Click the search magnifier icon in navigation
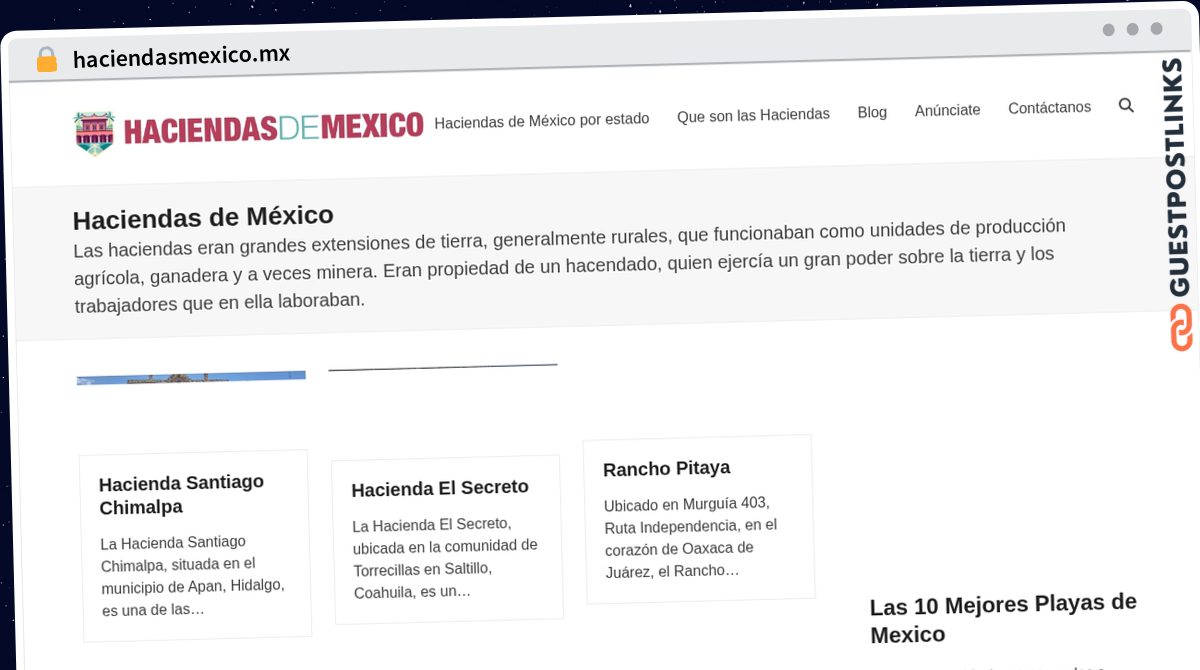The image size is (1200, 670). click(x=1126, y=105)
